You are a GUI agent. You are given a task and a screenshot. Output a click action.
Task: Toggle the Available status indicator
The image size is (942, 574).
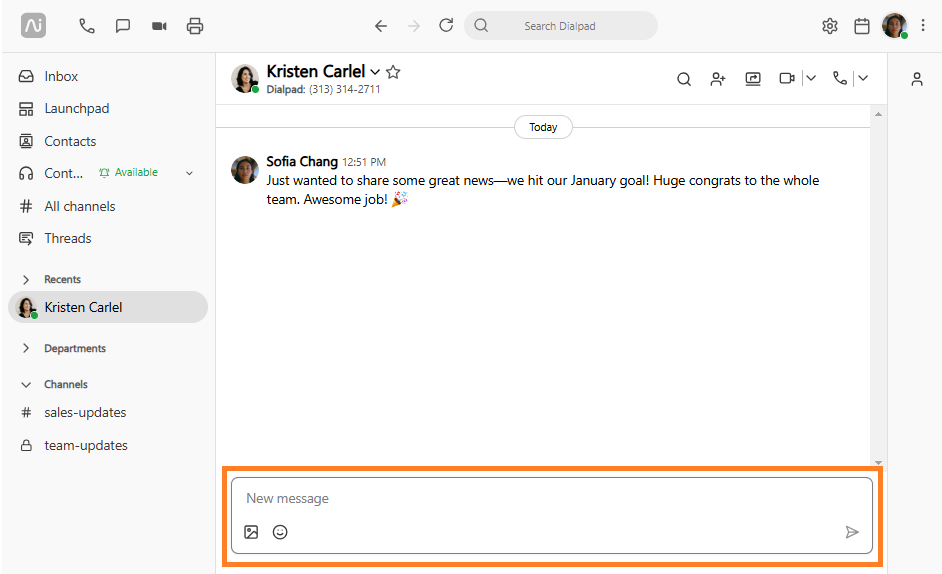[x=129, y=173]
